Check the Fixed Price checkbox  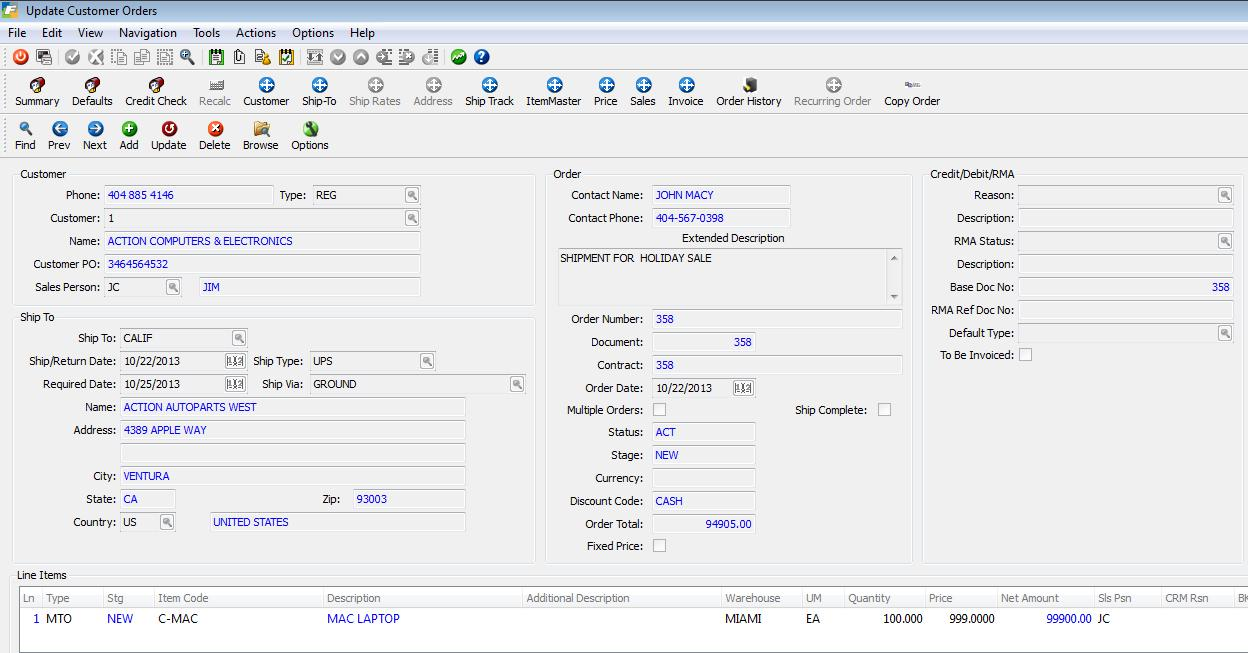(x=659, y=546)
